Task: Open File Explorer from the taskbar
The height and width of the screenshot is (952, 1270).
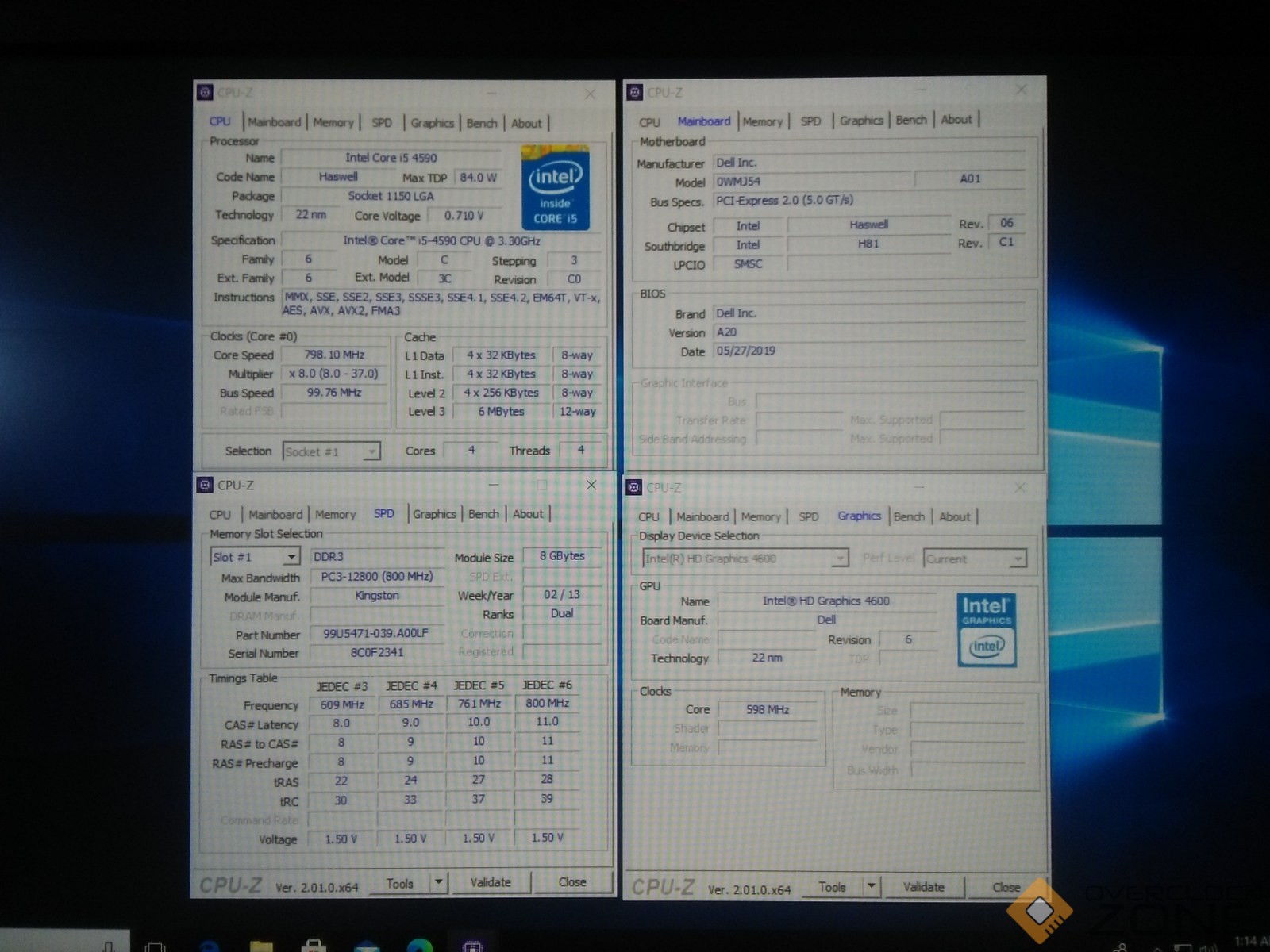Action: click(261, 946)
